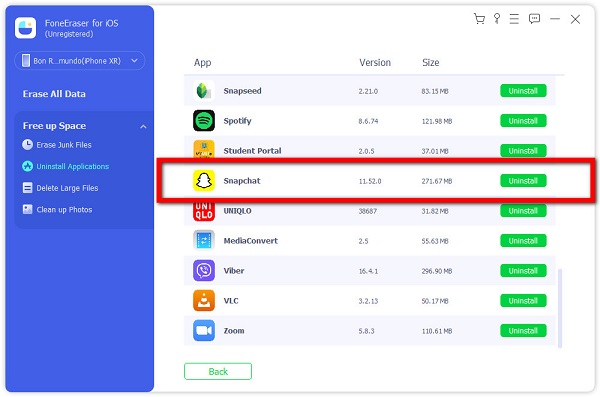Select the MediaConvert app name
The width and height of the screenshot is (600, 397).
251,241
